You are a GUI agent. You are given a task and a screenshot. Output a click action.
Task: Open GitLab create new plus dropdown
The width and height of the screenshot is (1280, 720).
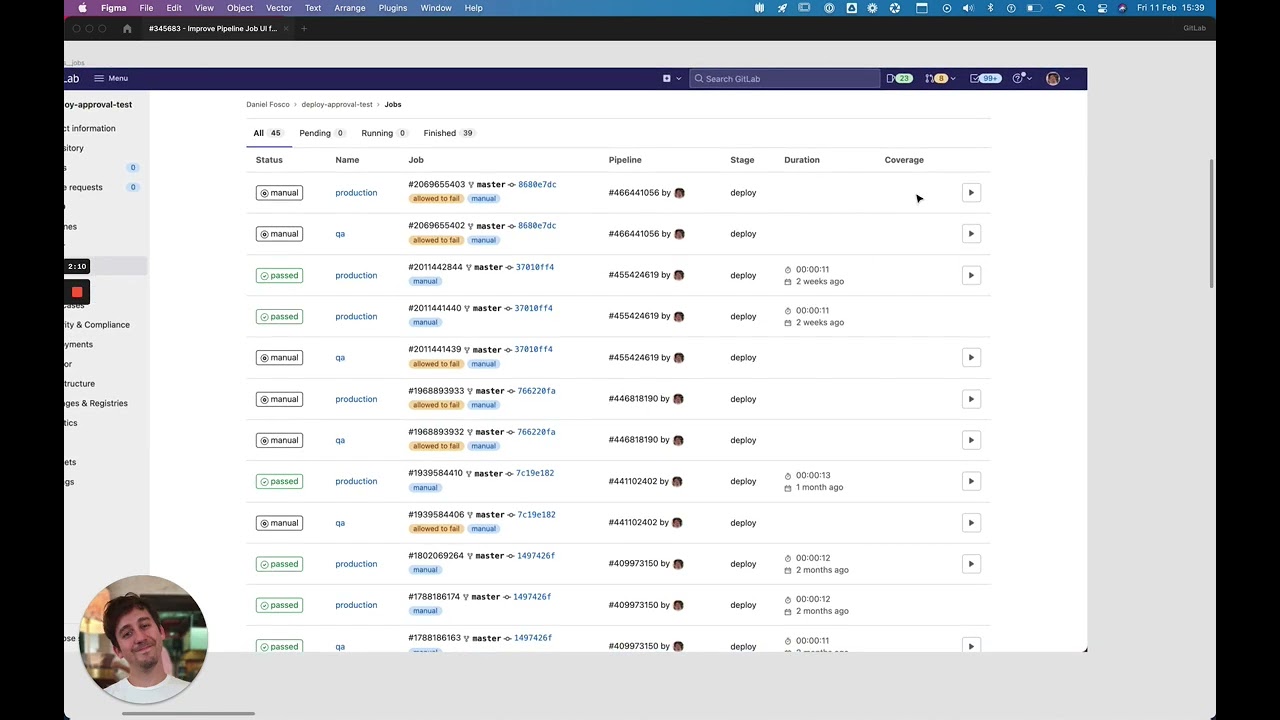coord(671,78)
